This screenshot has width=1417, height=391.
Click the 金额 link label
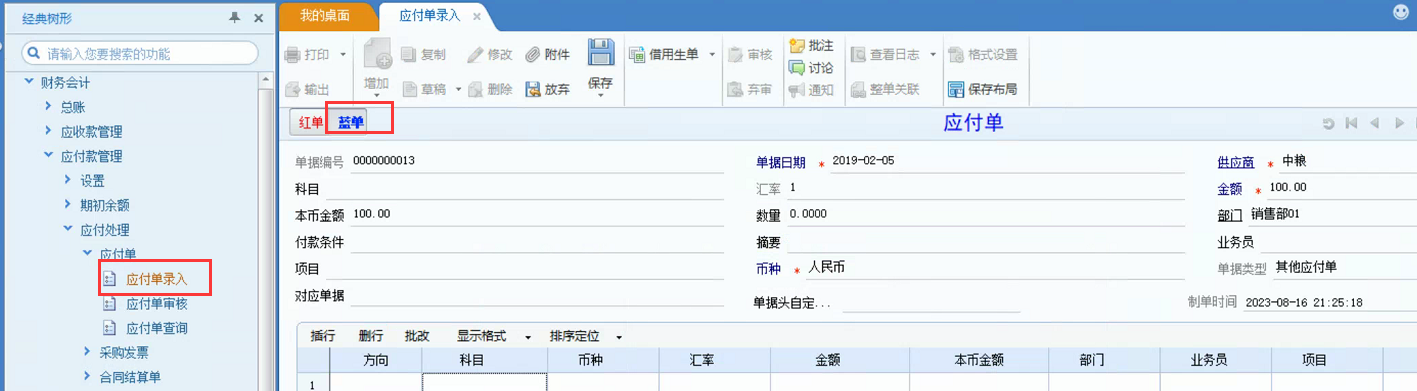[1229, 188]
